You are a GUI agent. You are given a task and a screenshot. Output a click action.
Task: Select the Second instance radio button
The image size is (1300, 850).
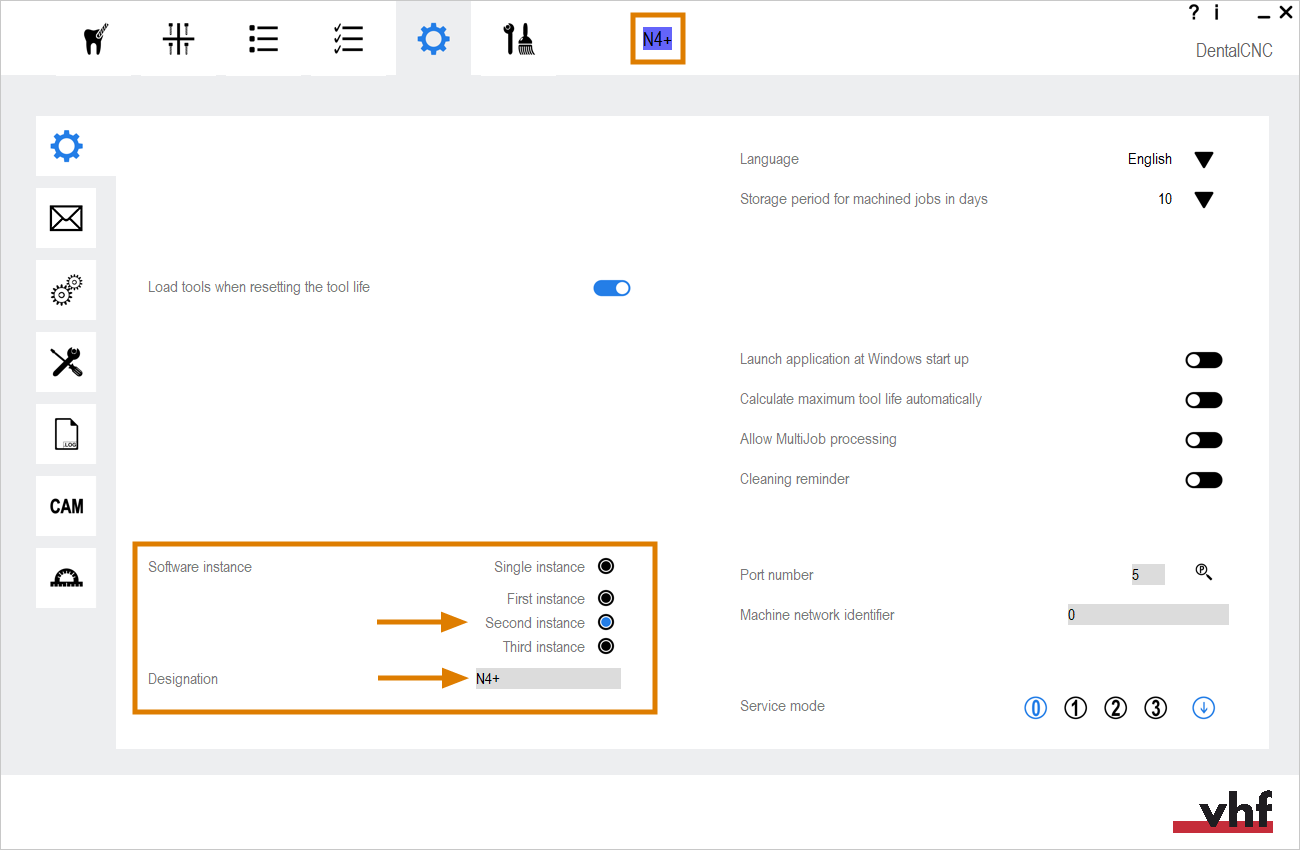click(605, 622)
